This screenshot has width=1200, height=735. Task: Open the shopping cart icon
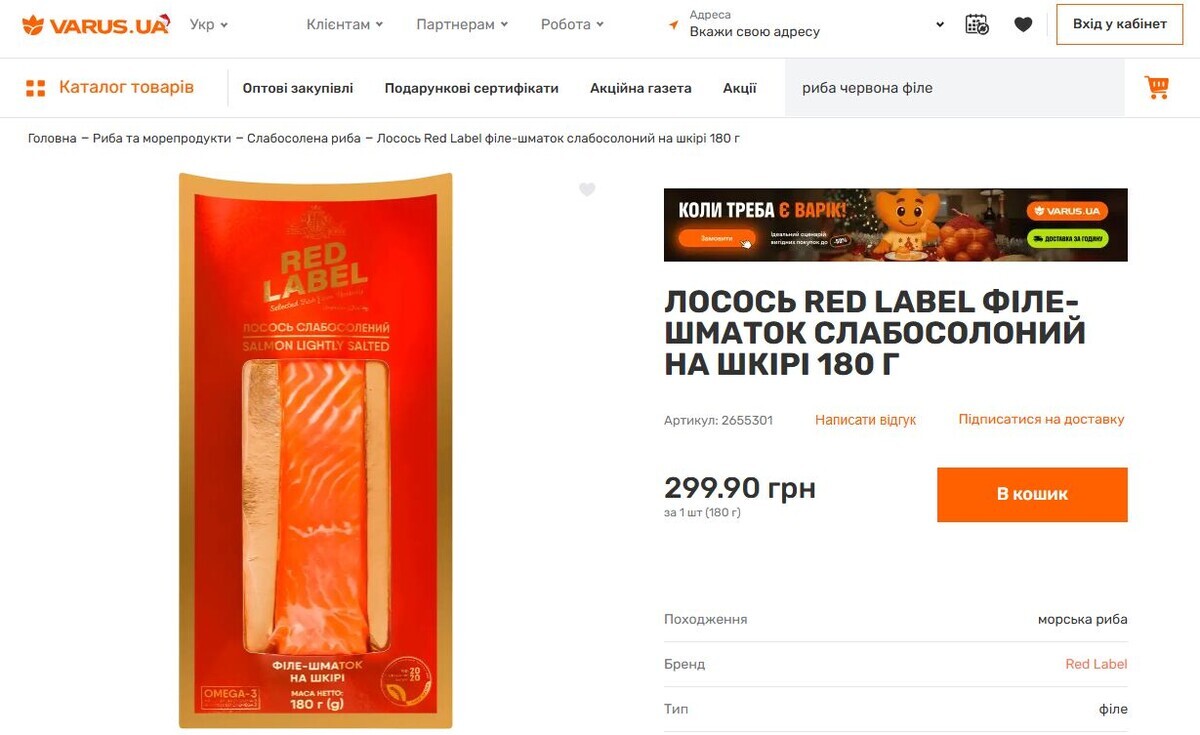[x=1157, y=88]
